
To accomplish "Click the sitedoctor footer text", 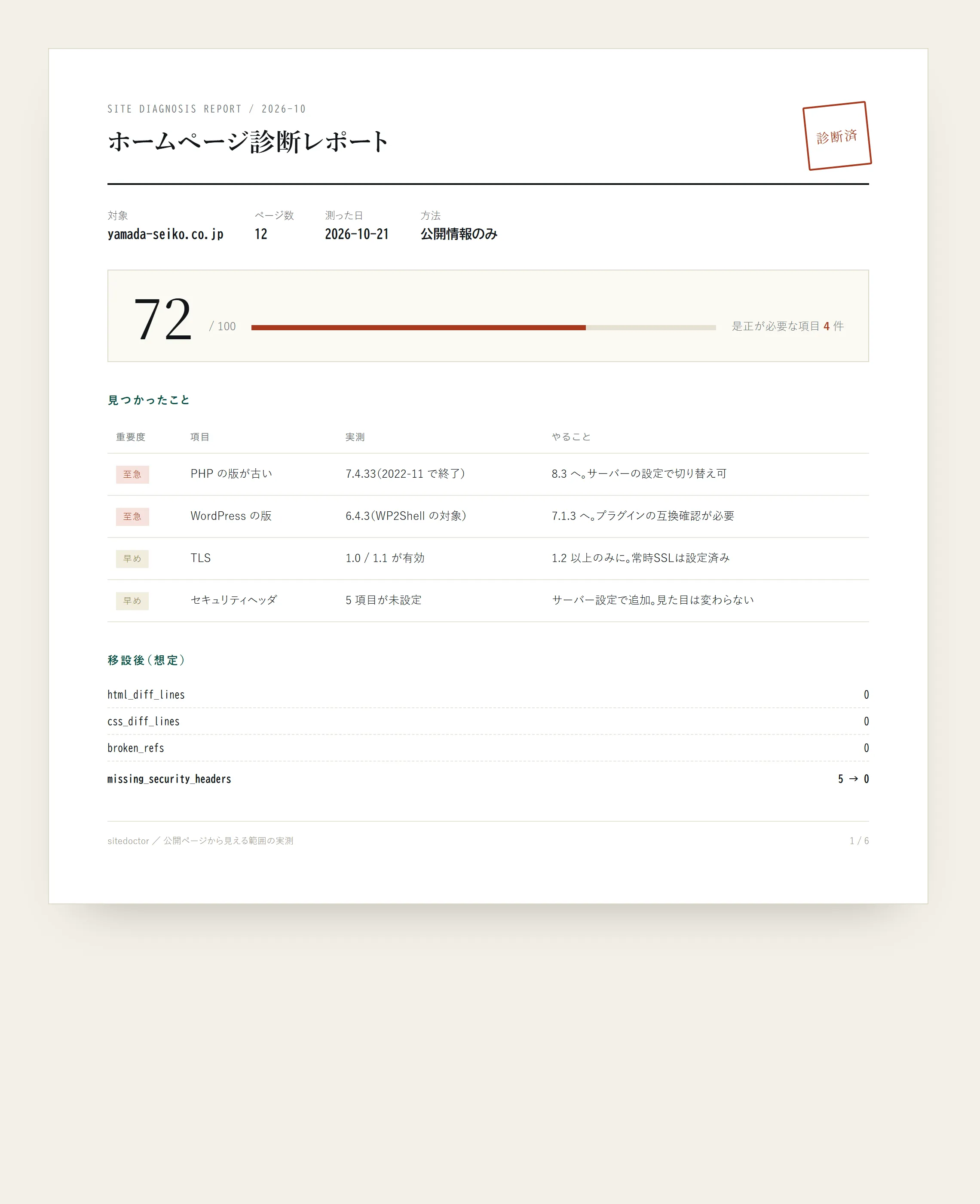I will pyautogui.click(x=200, y=841).
